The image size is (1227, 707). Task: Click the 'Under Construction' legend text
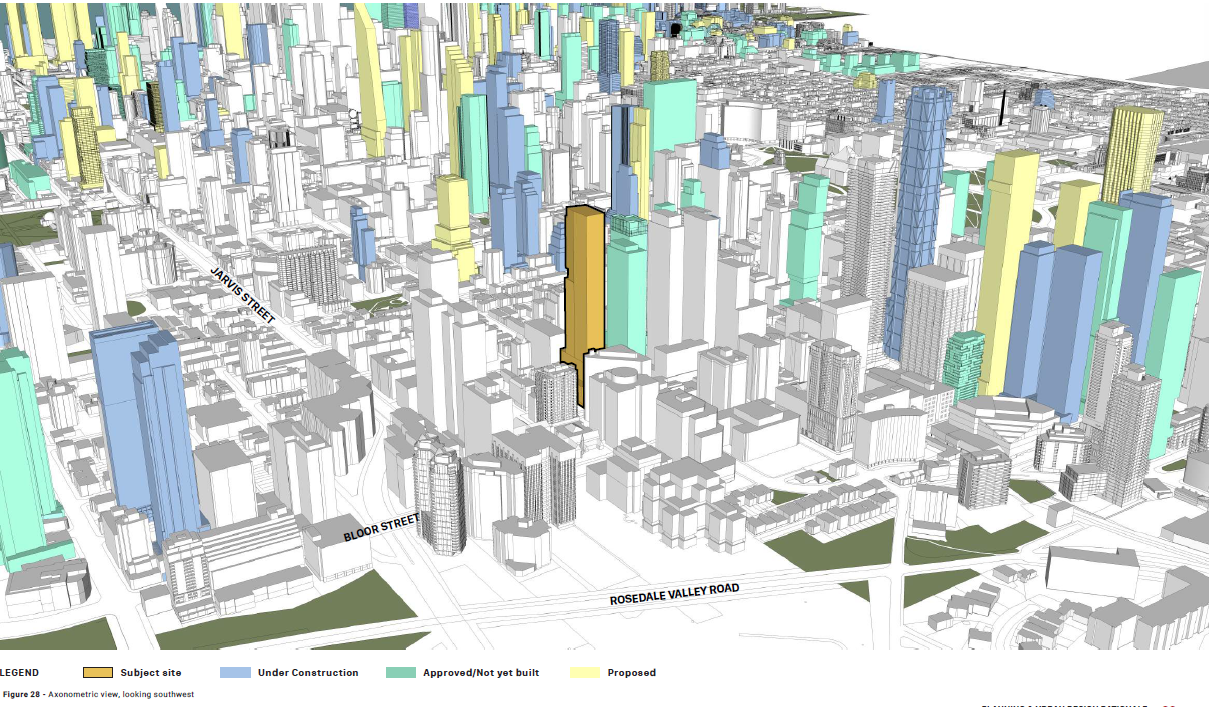click(308, 673)
